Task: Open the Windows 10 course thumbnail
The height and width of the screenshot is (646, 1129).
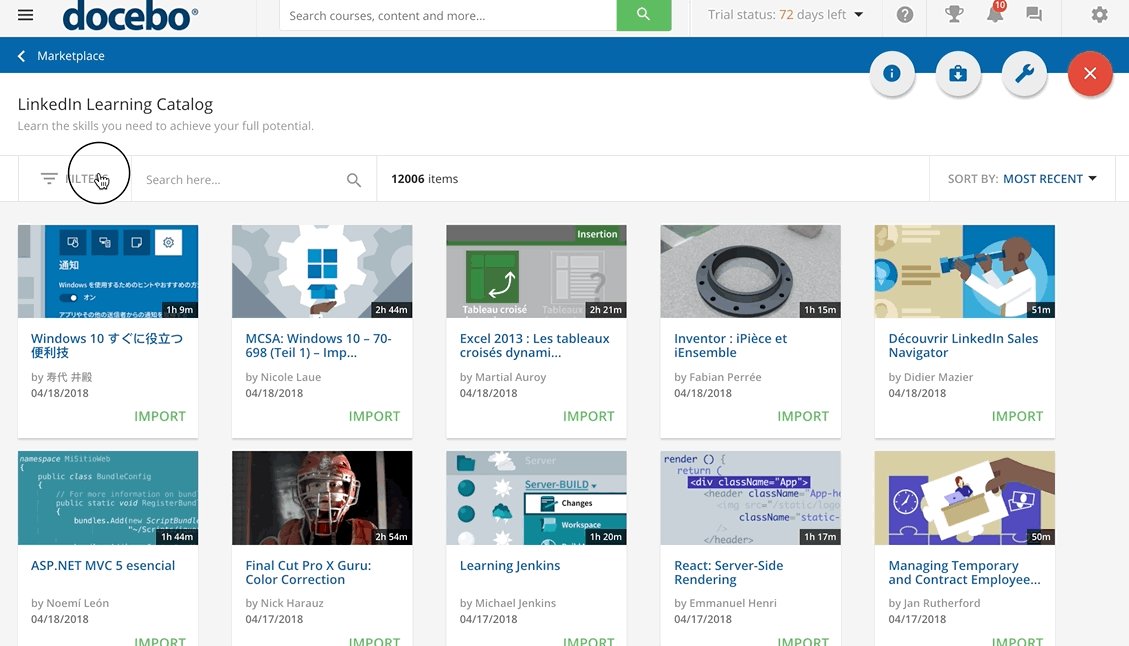Action: (108, 272)
